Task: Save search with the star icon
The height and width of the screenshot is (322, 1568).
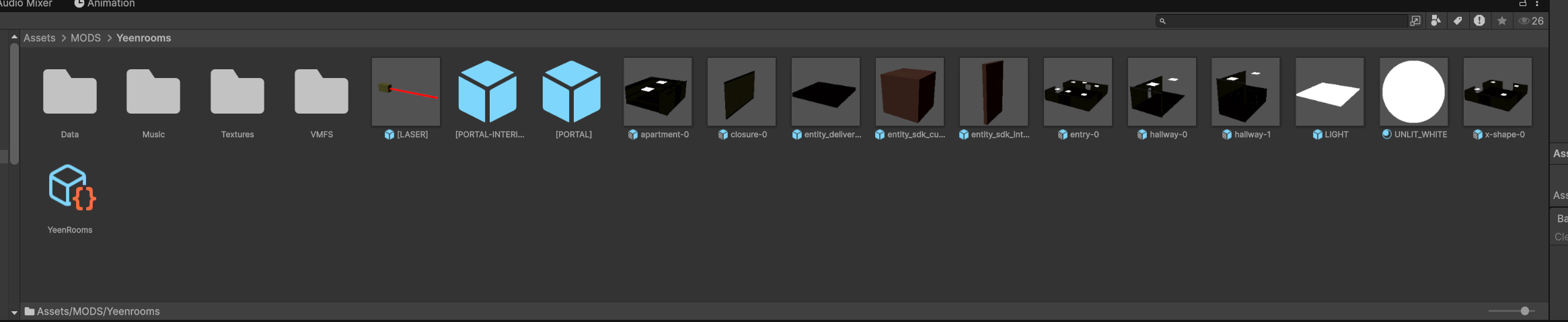Action: tap(1501, 21)
